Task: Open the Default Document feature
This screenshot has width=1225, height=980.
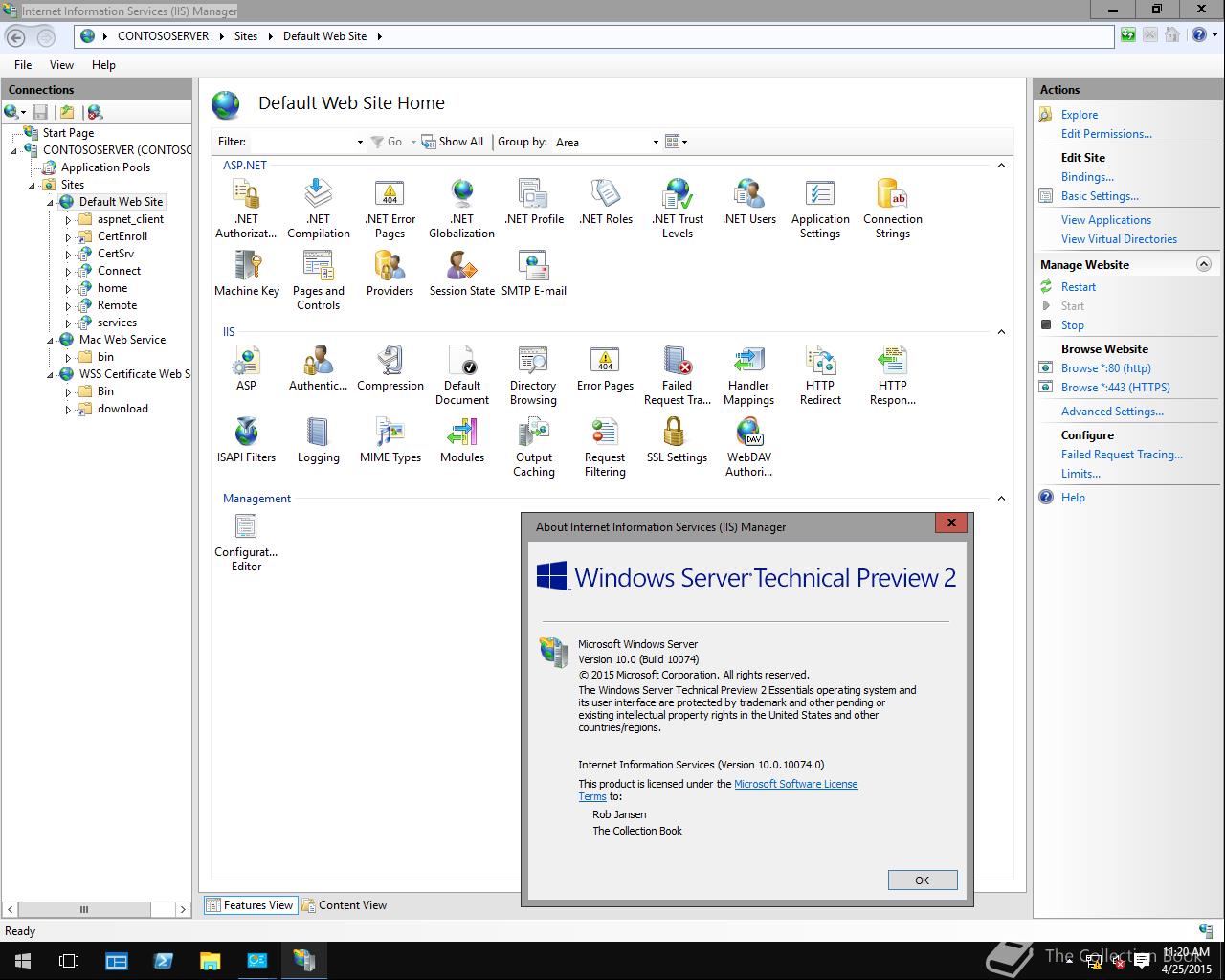Action: pyautogui.click(x=461, y=375)
